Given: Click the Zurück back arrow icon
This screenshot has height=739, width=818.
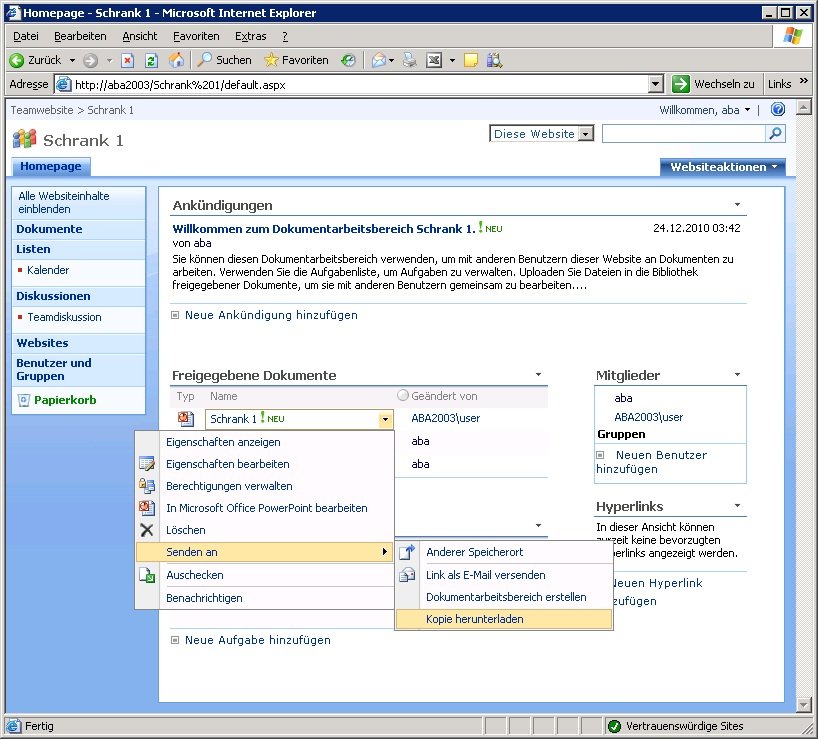Looking at the screenshot, I should click(17, 60).
